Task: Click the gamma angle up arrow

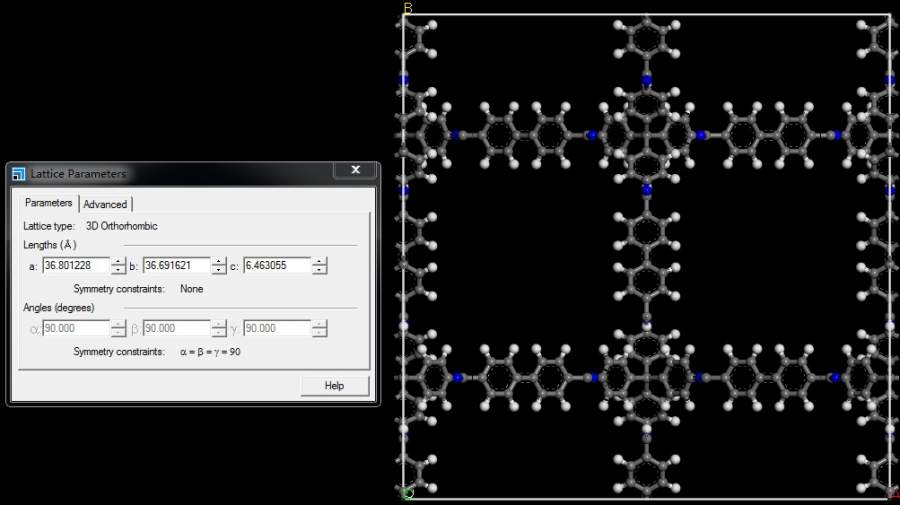Action: (320, 324)
